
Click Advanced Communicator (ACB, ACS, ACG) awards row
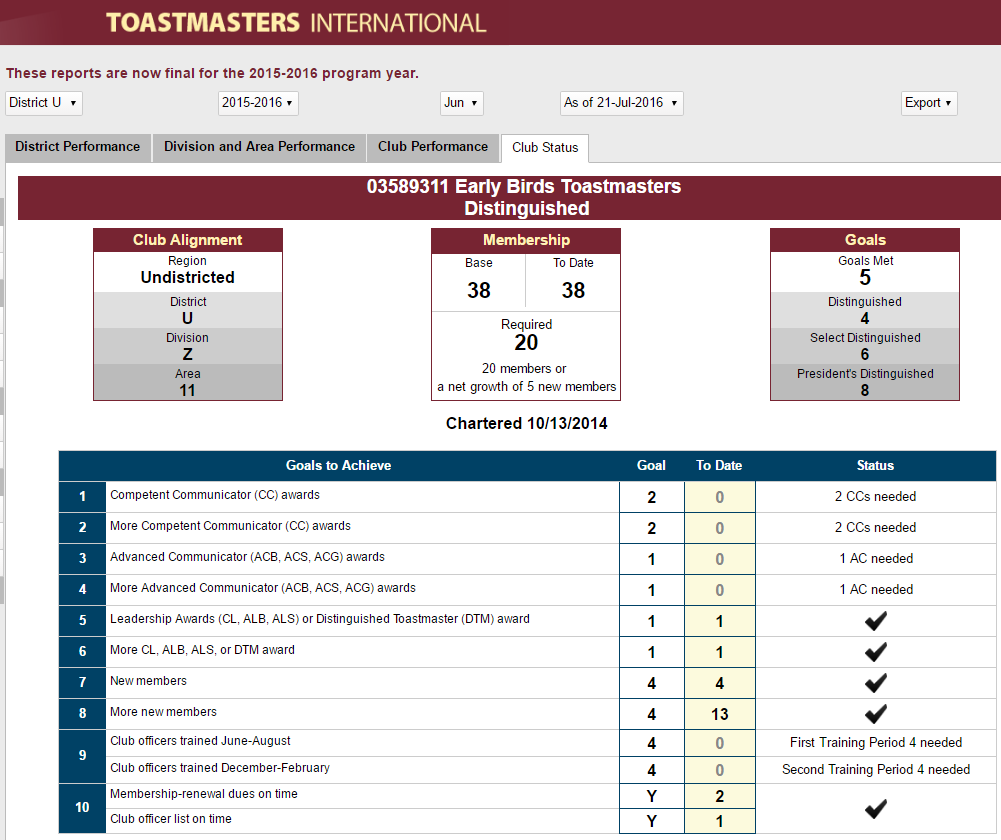click(x=527, y=559)
